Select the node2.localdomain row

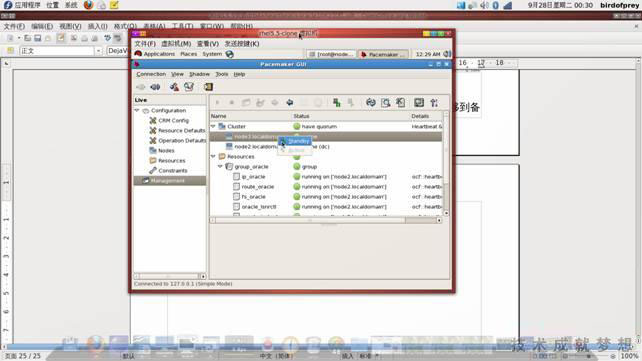[326, 147]
